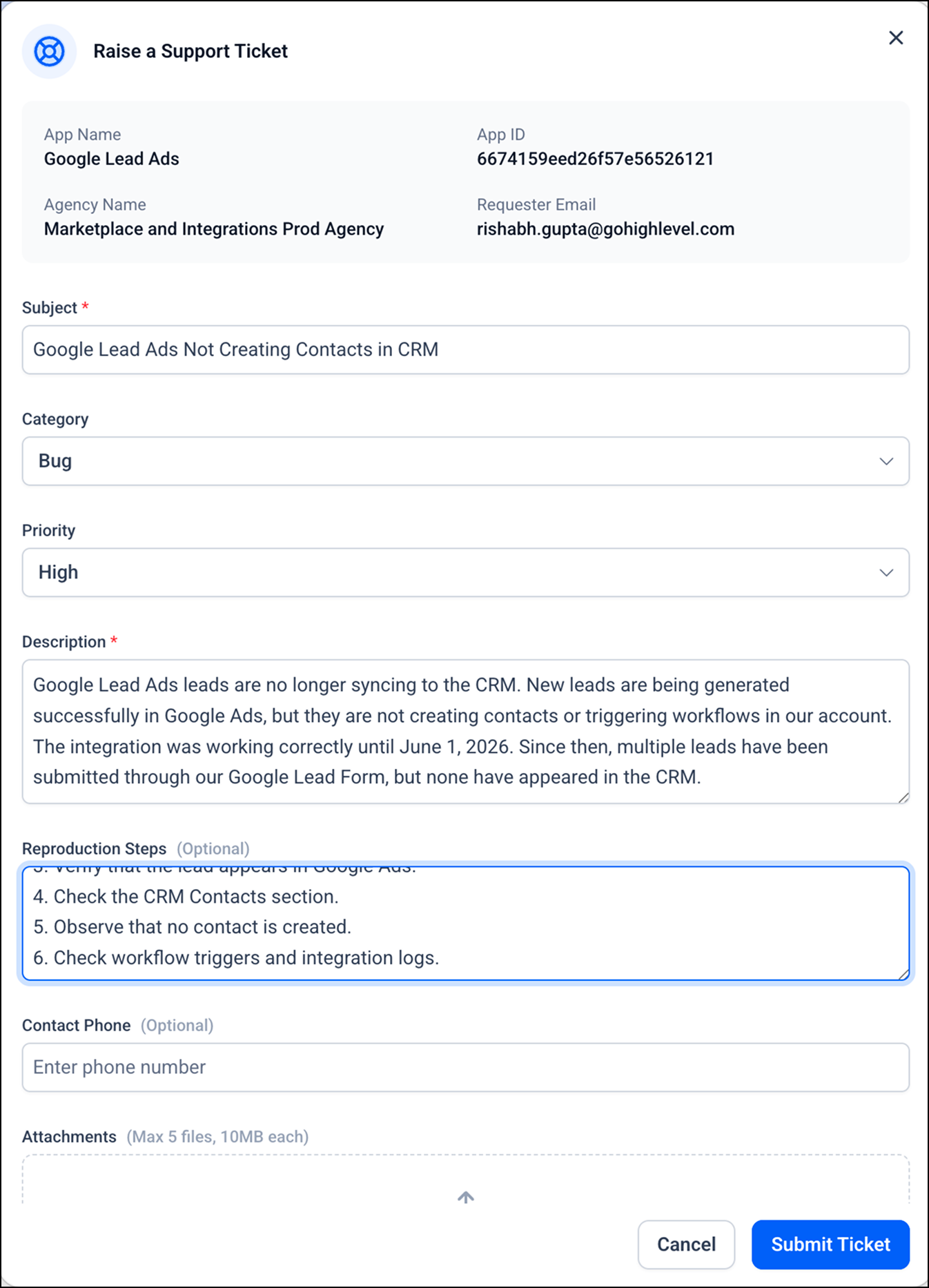Expand the Category dropdown chevron
The height and width of the screenshot is (1288, 929).
click(886, 461)
